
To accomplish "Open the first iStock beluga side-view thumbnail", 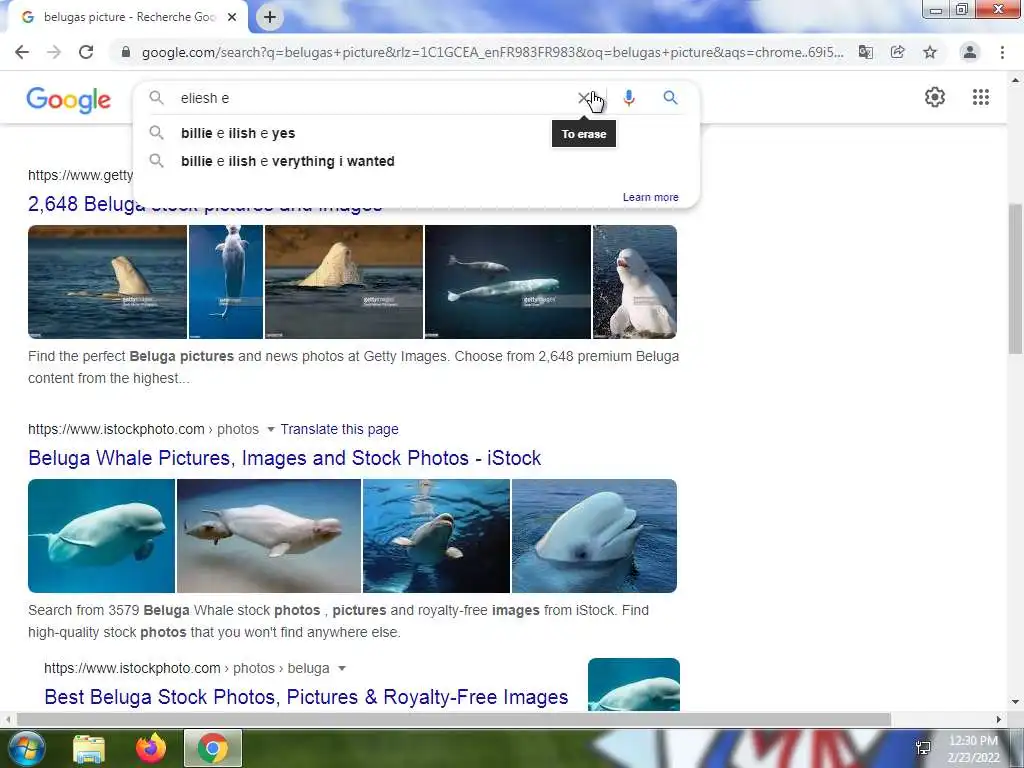I will pyautogui.click(x=101, y=536).
